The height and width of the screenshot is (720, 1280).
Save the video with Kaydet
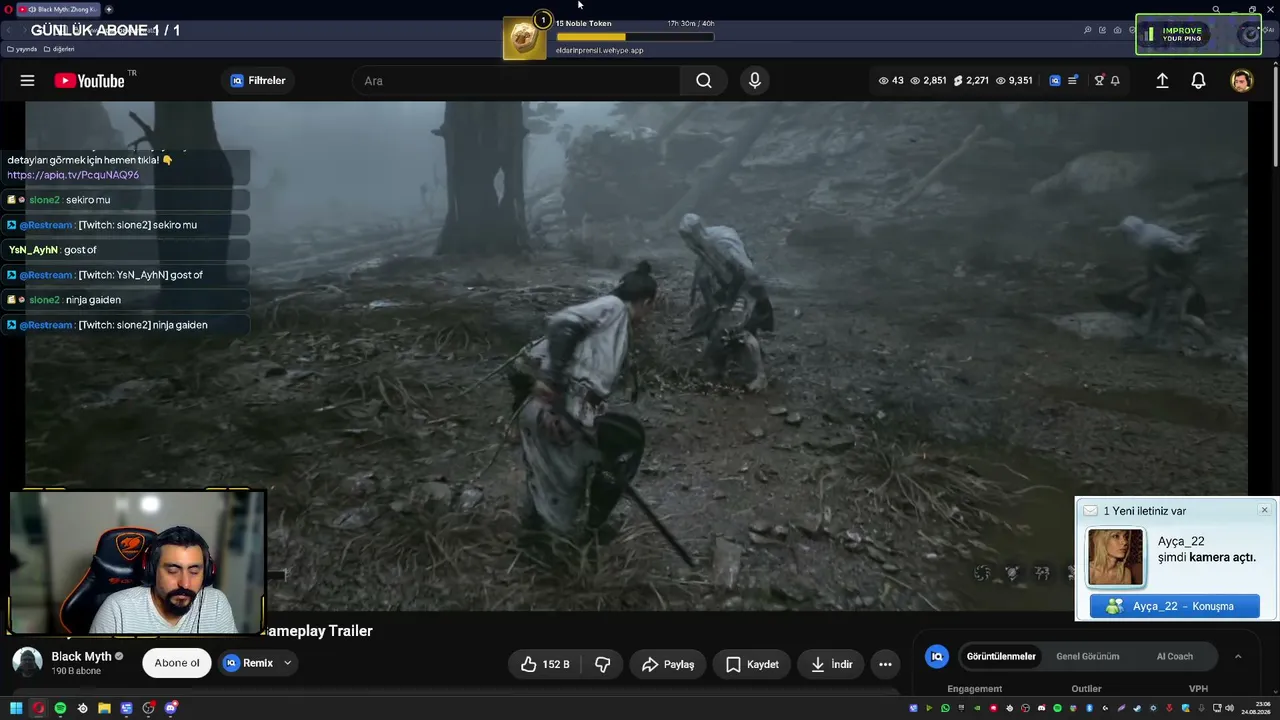coord(752,664)
